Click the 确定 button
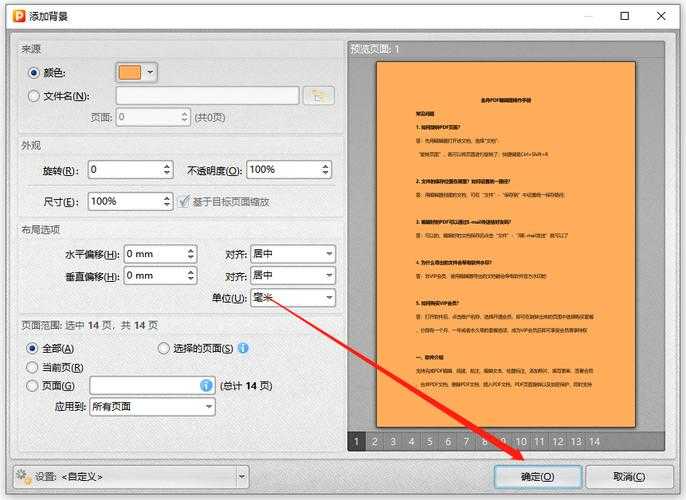This screenshot has width=686, height=500. tap(537, 477)
